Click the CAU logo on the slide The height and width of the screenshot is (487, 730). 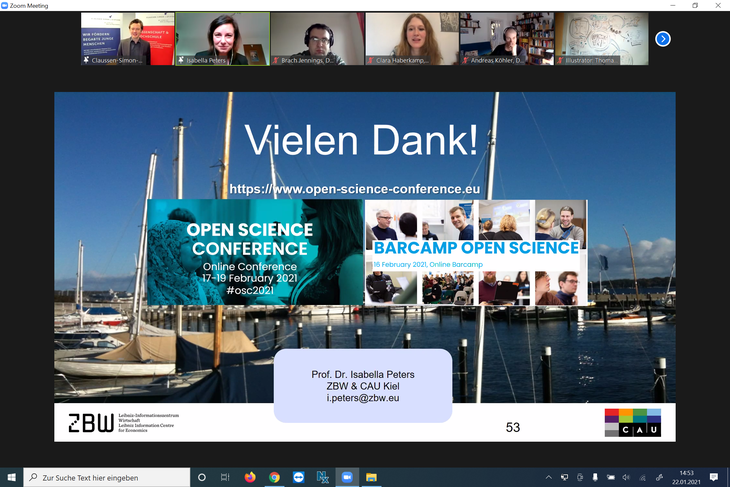633,423
